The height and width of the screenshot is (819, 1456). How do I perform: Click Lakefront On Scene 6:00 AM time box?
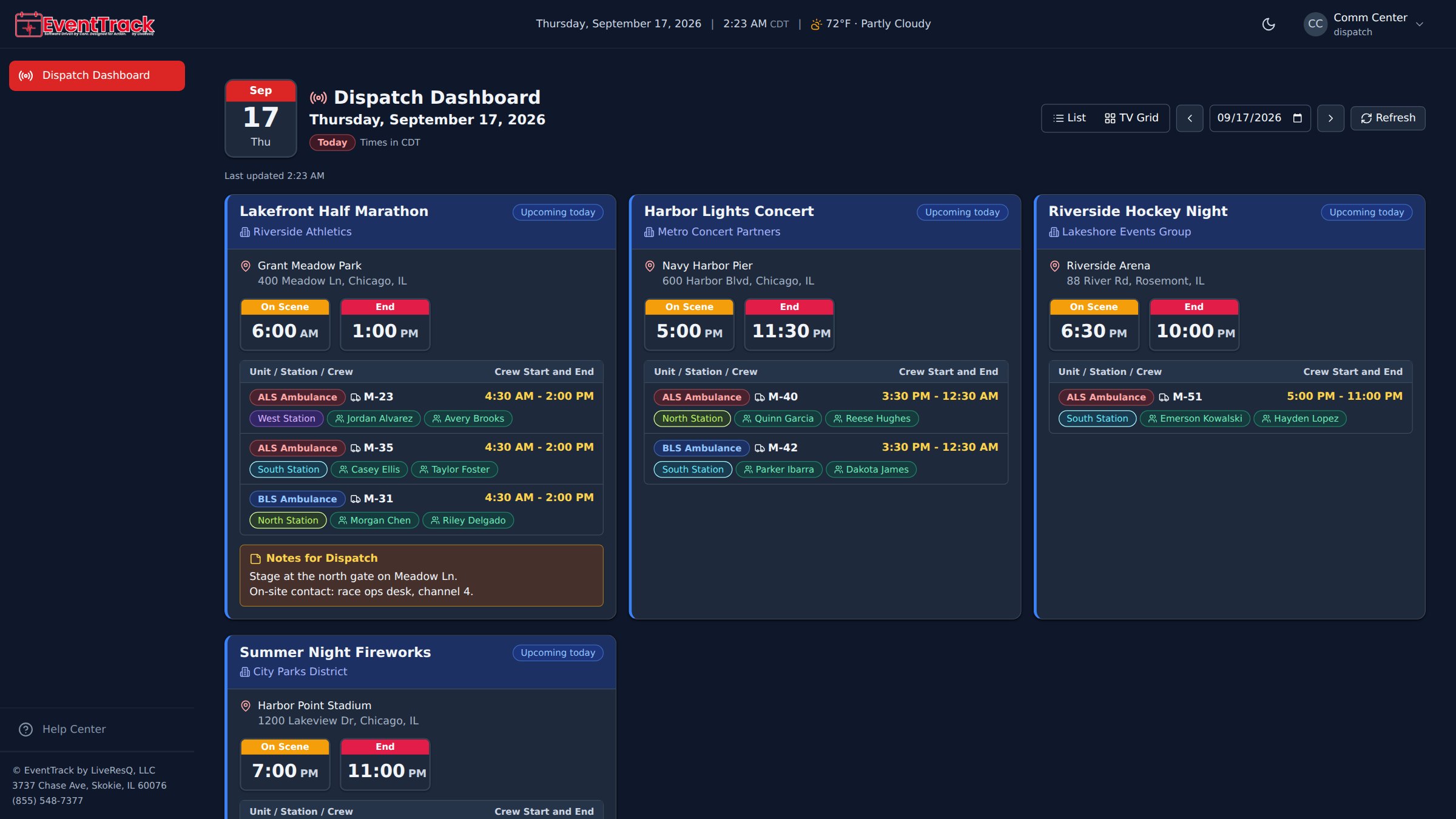click(x=285, y=325)
